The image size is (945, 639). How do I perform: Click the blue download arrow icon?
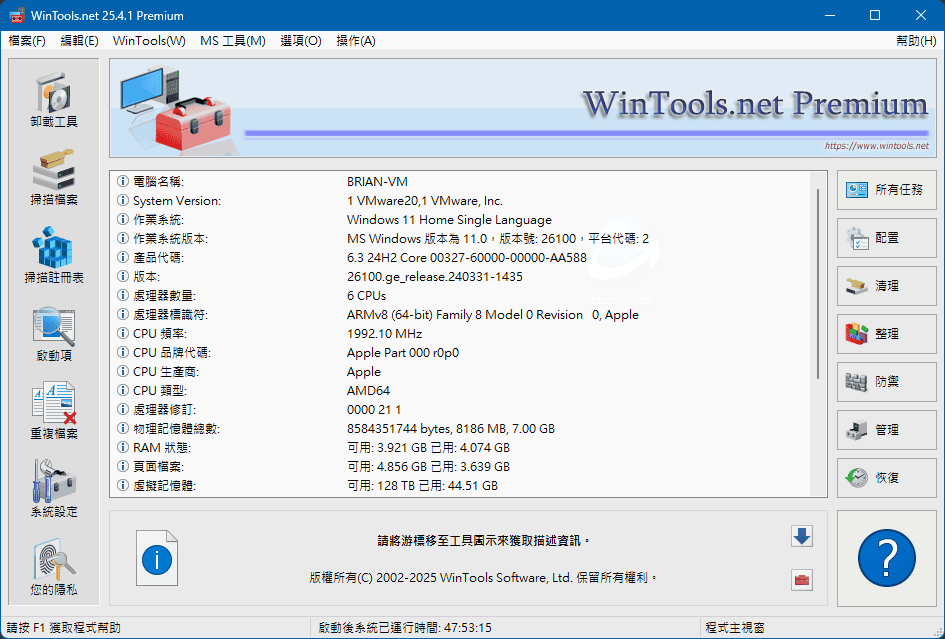(801, 537)
